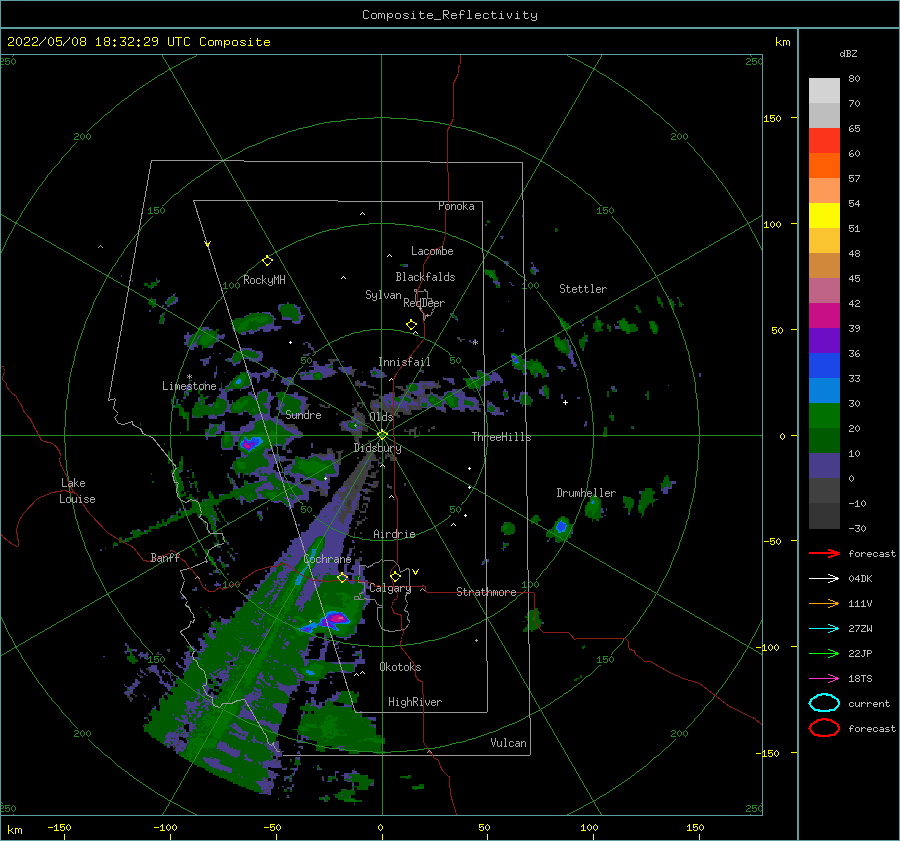Select the magenta swatch at 39 dBZ
This screenshot has height=841, width=900.
click(824, 315)
